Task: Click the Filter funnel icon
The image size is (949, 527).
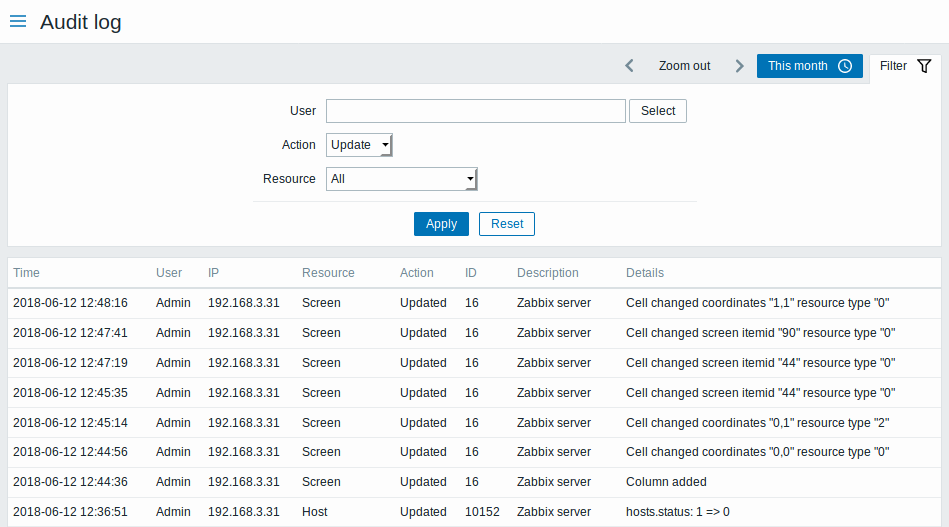Action: [924, 66]
